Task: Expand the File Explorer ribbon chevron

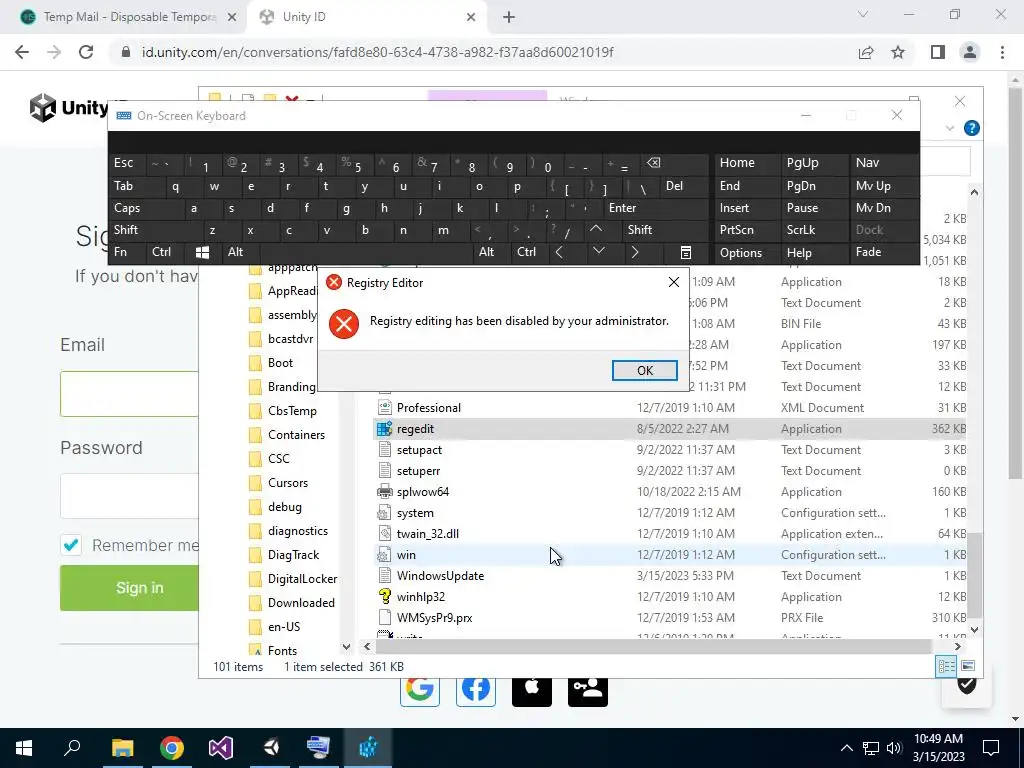Action: pos(950,128)
